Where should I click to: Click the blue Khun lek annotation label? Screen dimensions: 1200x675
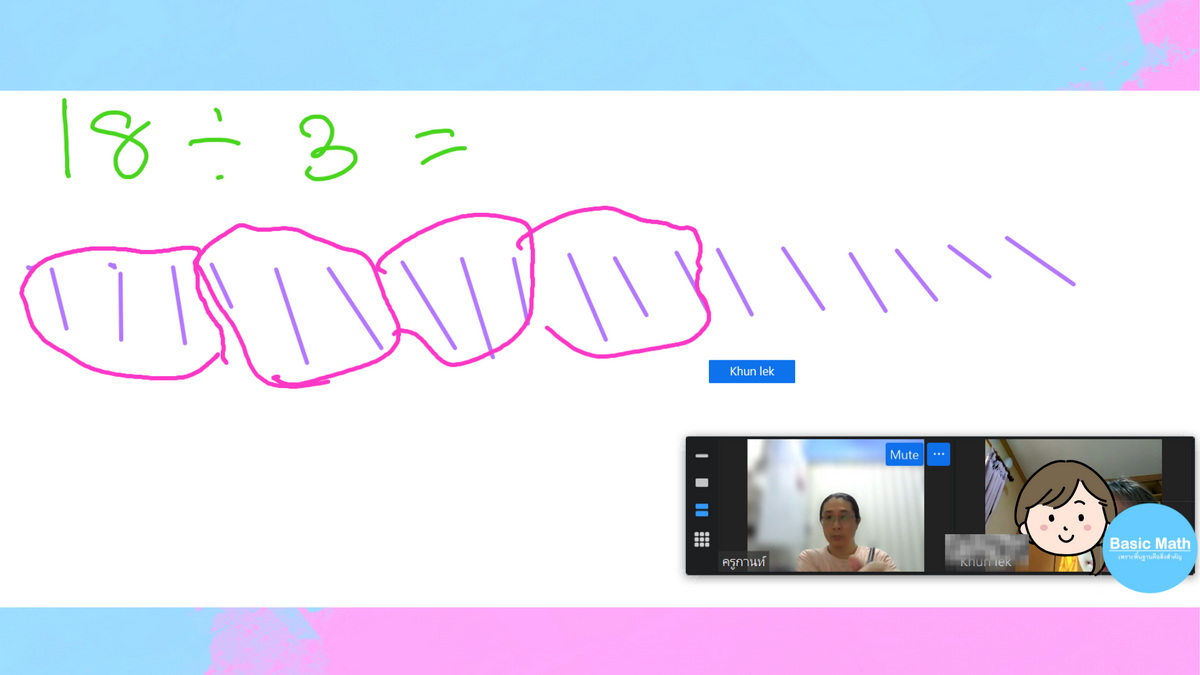point(751,372)
